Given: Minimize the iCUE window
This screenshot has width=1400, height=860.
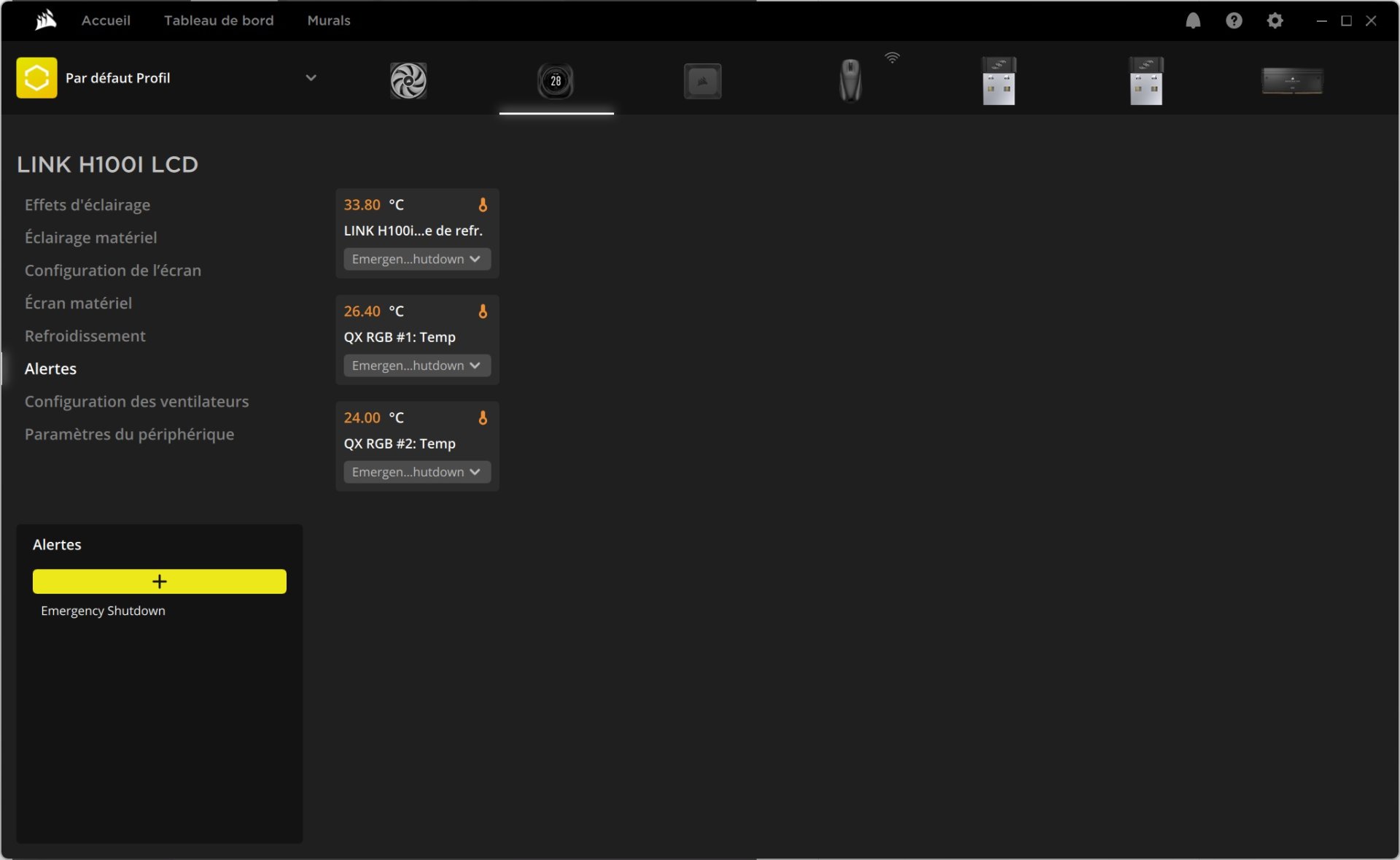Looking at the screenshot, I should (x=1321, y=20).
